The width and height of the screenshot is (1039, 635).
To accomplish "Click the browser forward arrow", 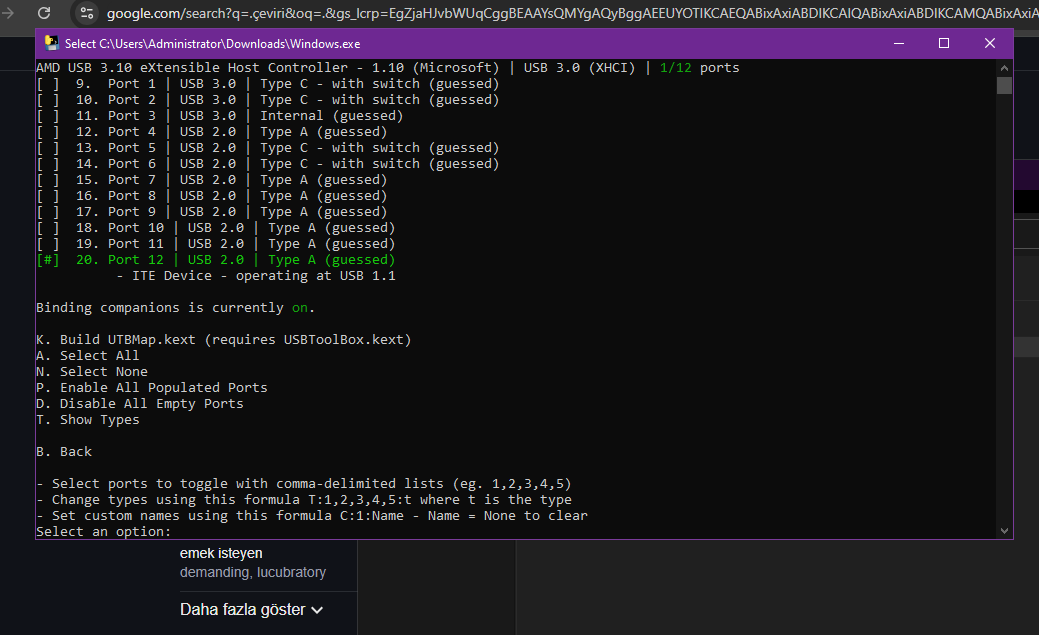I will [x=10, y=13].
